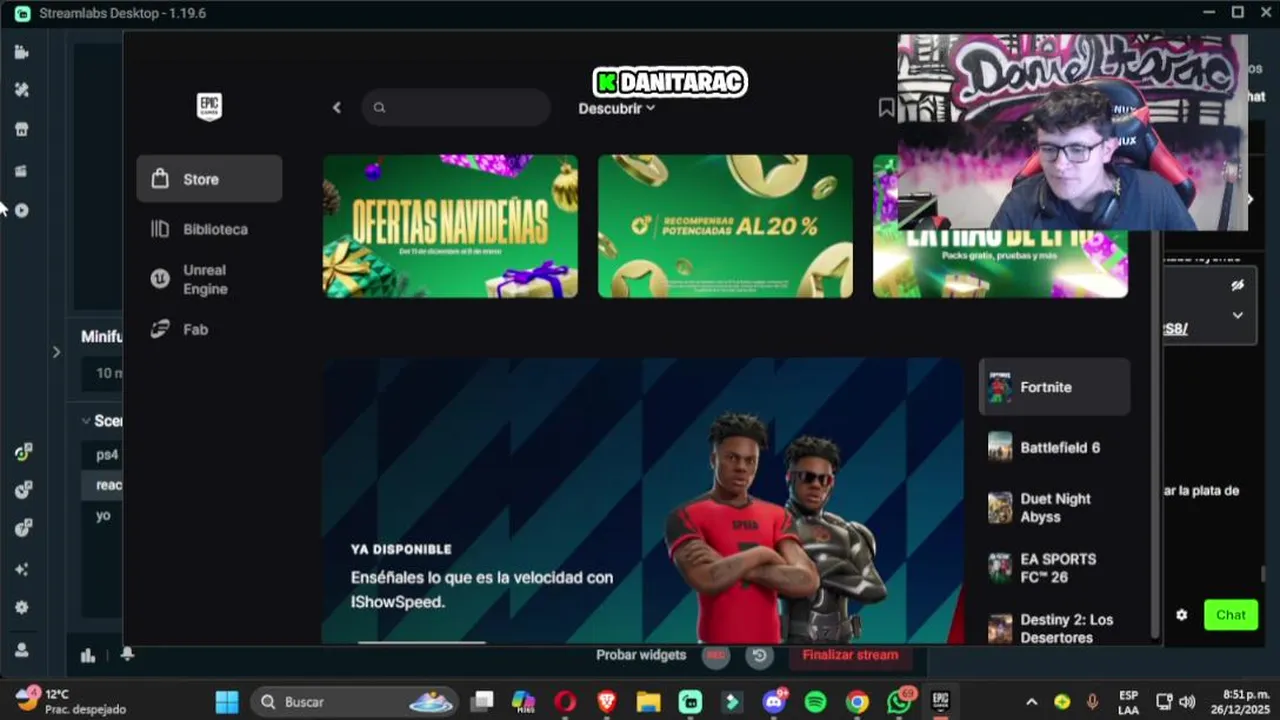The width and height of the screenshot is (1280, 720).
Task: Show hidden system tray icons
Action: 1032,702
